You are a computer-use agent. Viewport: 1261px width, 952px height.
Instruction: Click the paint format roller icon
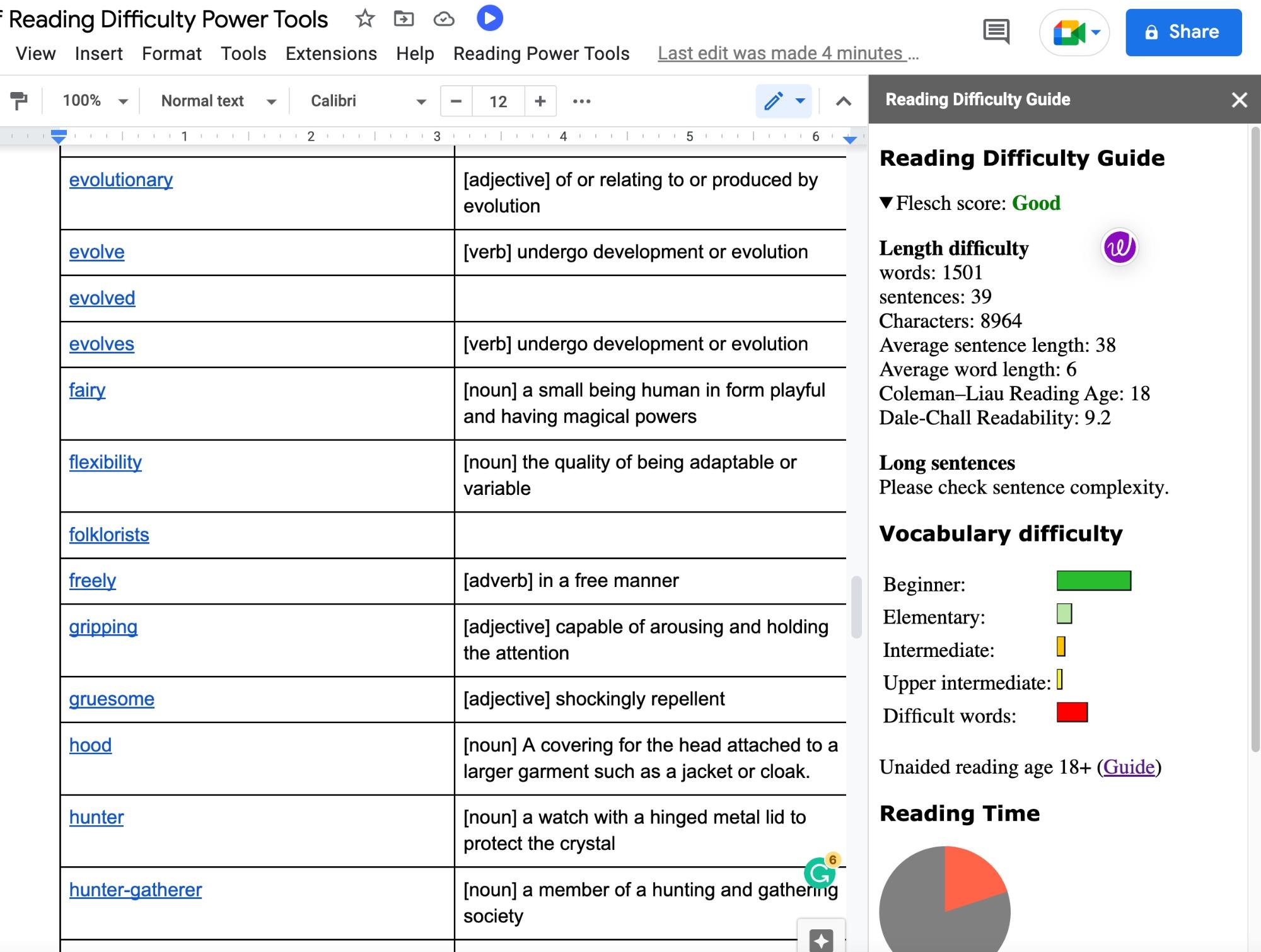click(19, 101)
